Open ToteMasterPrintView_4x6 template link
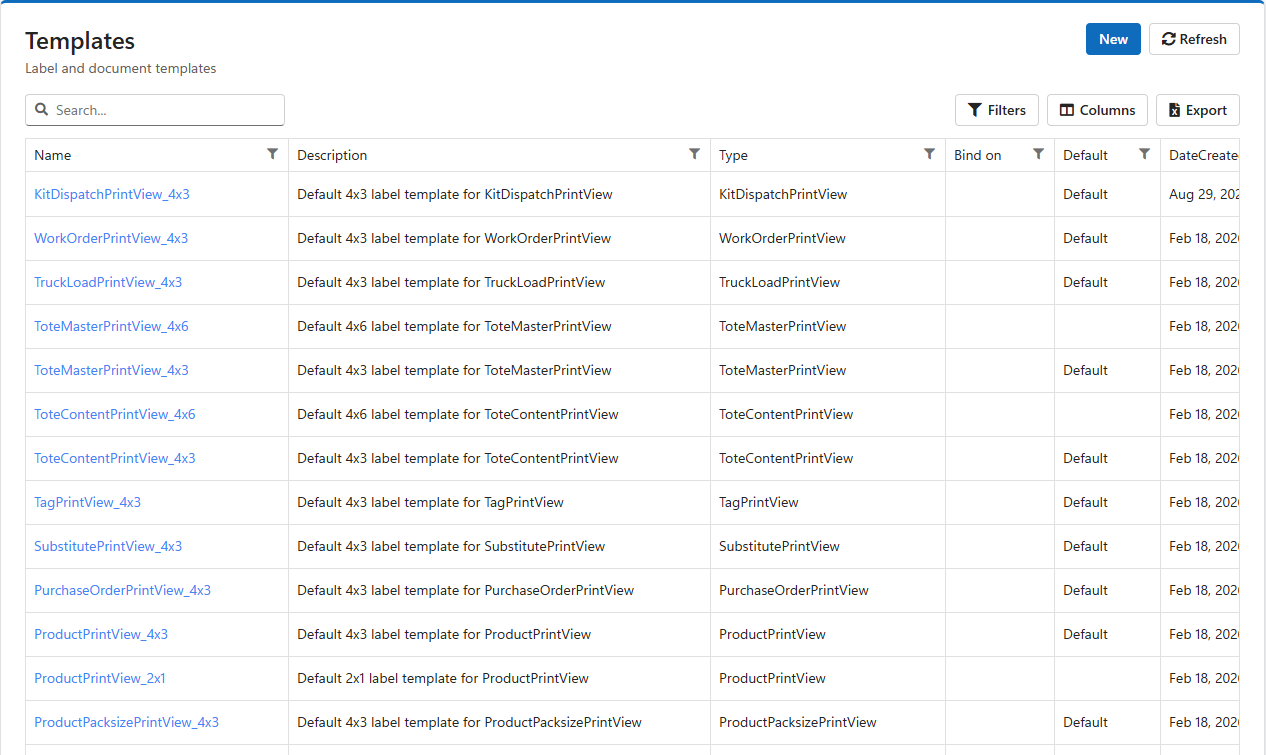 111,326
